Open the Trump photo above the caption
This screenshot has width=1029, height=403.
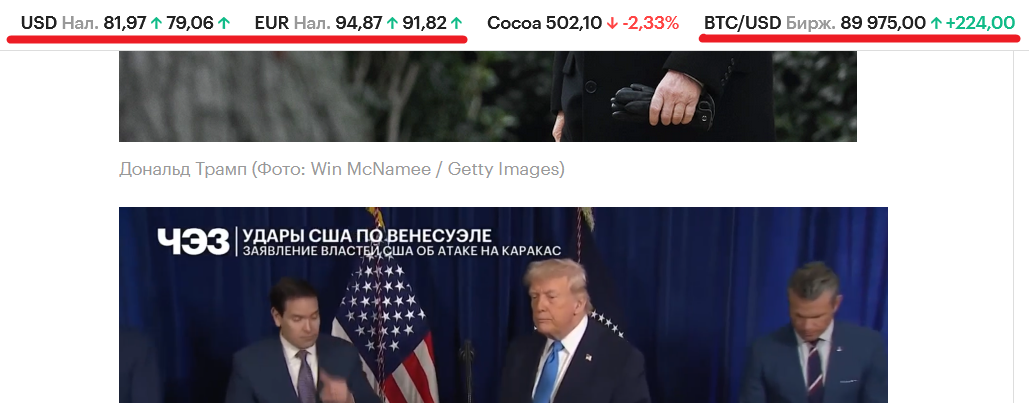pos(488,96)
